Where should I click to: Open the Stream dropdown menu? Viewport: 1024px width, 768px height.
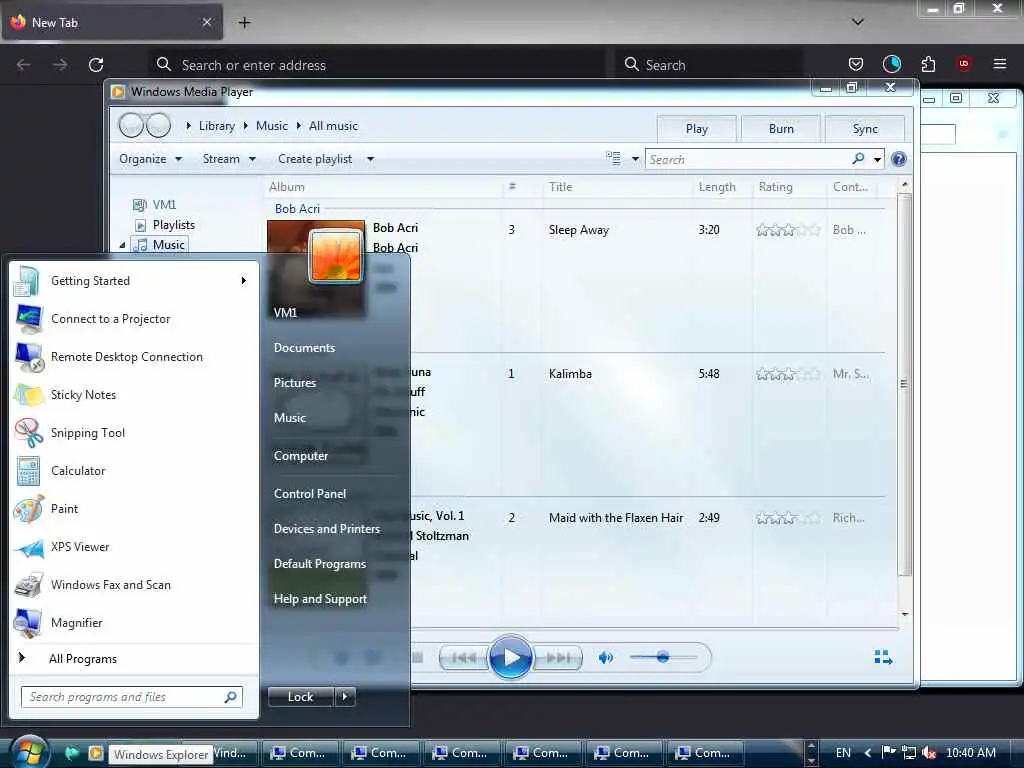click(x=229, y=159)
